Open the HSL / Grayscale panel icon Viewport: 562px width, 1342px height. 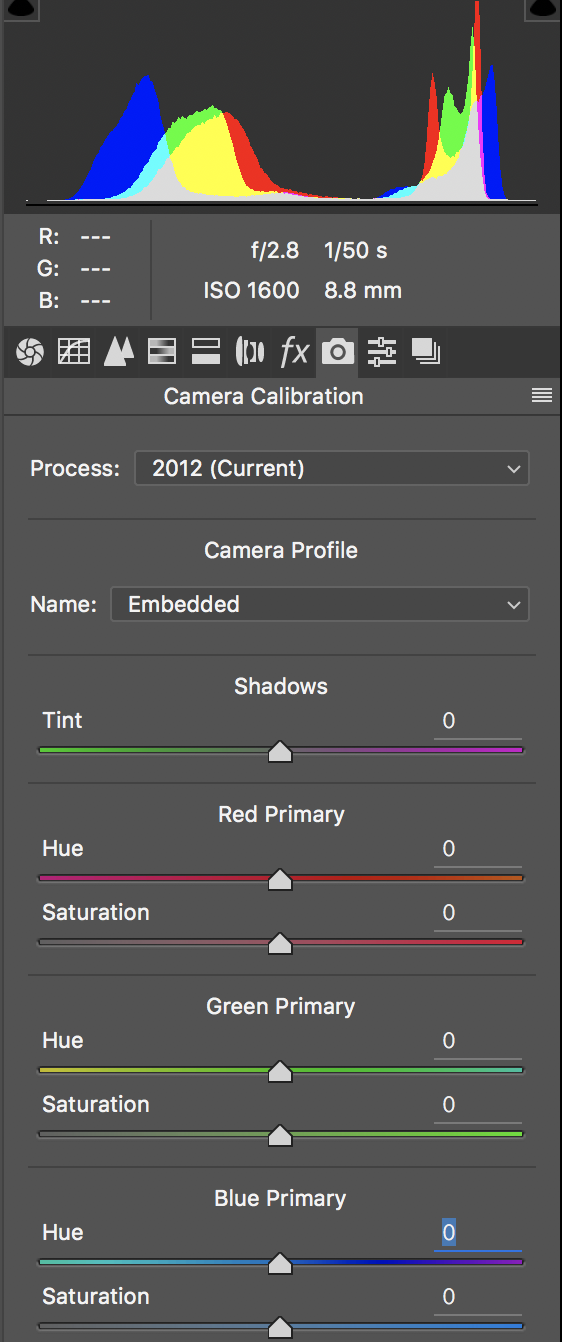[x=162, y=352]
